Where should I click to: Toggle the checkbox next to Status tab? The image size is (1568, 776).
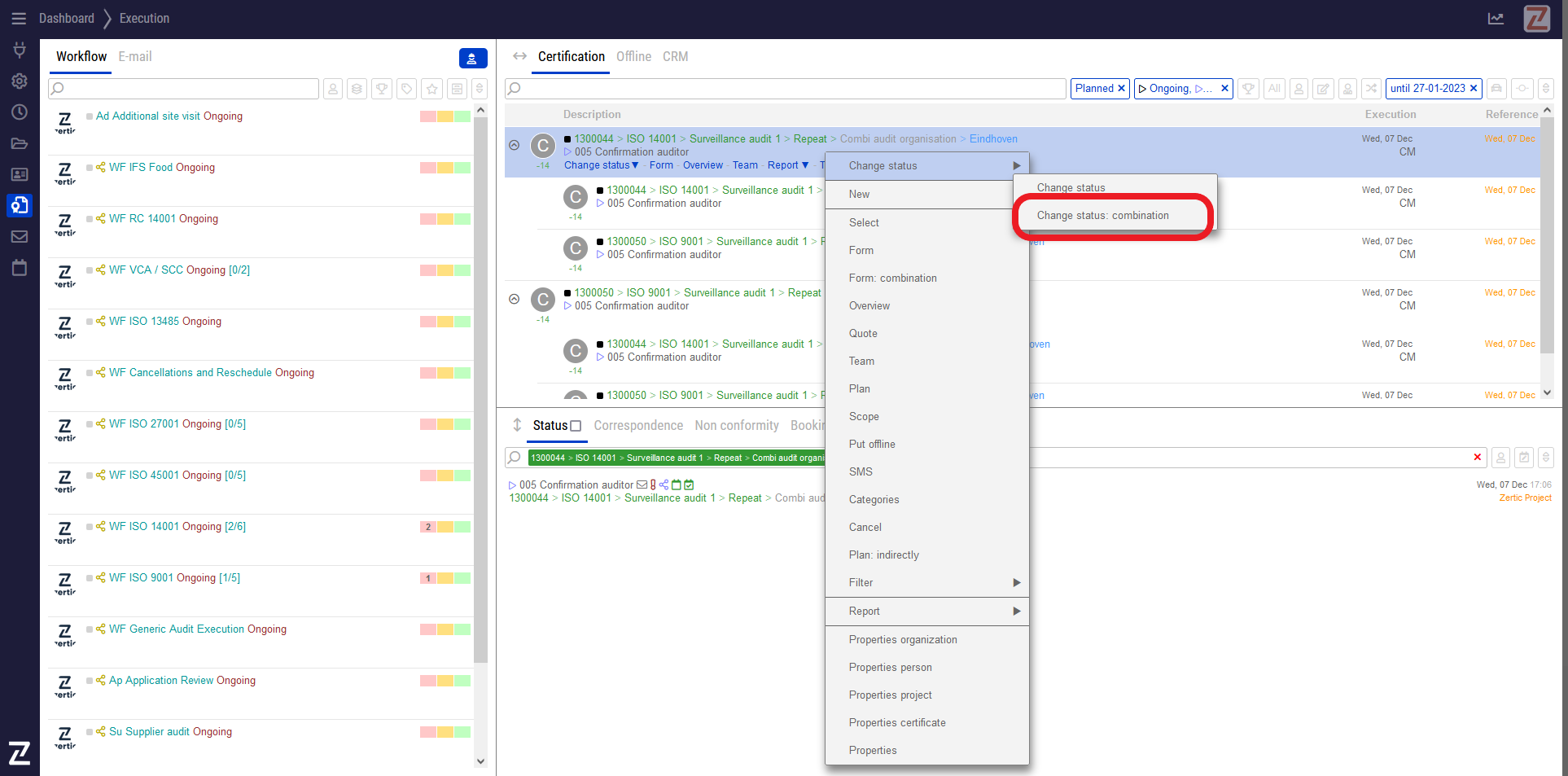pos(576,426)
